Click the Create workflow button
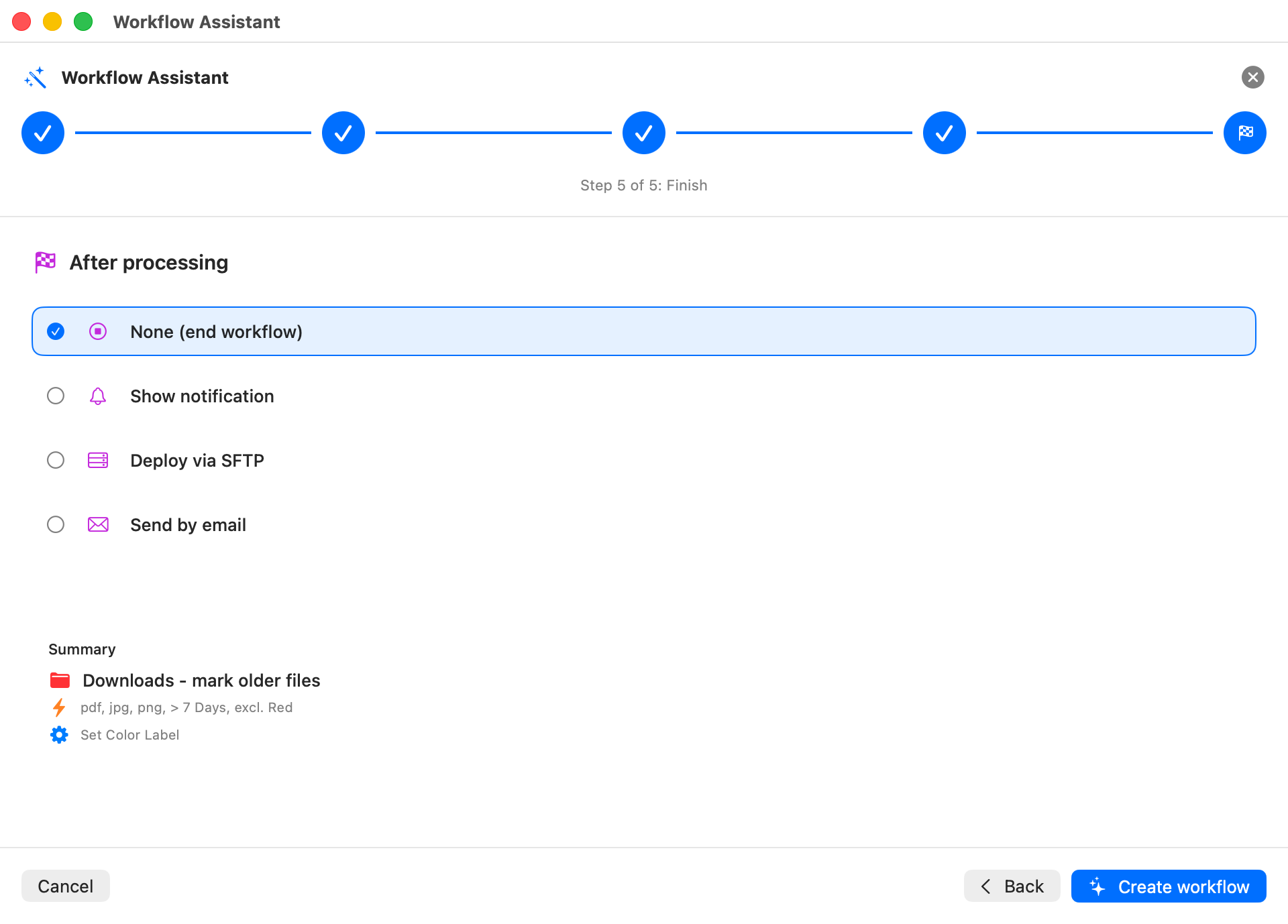 pyautogui.click(x=1169, y=886)
